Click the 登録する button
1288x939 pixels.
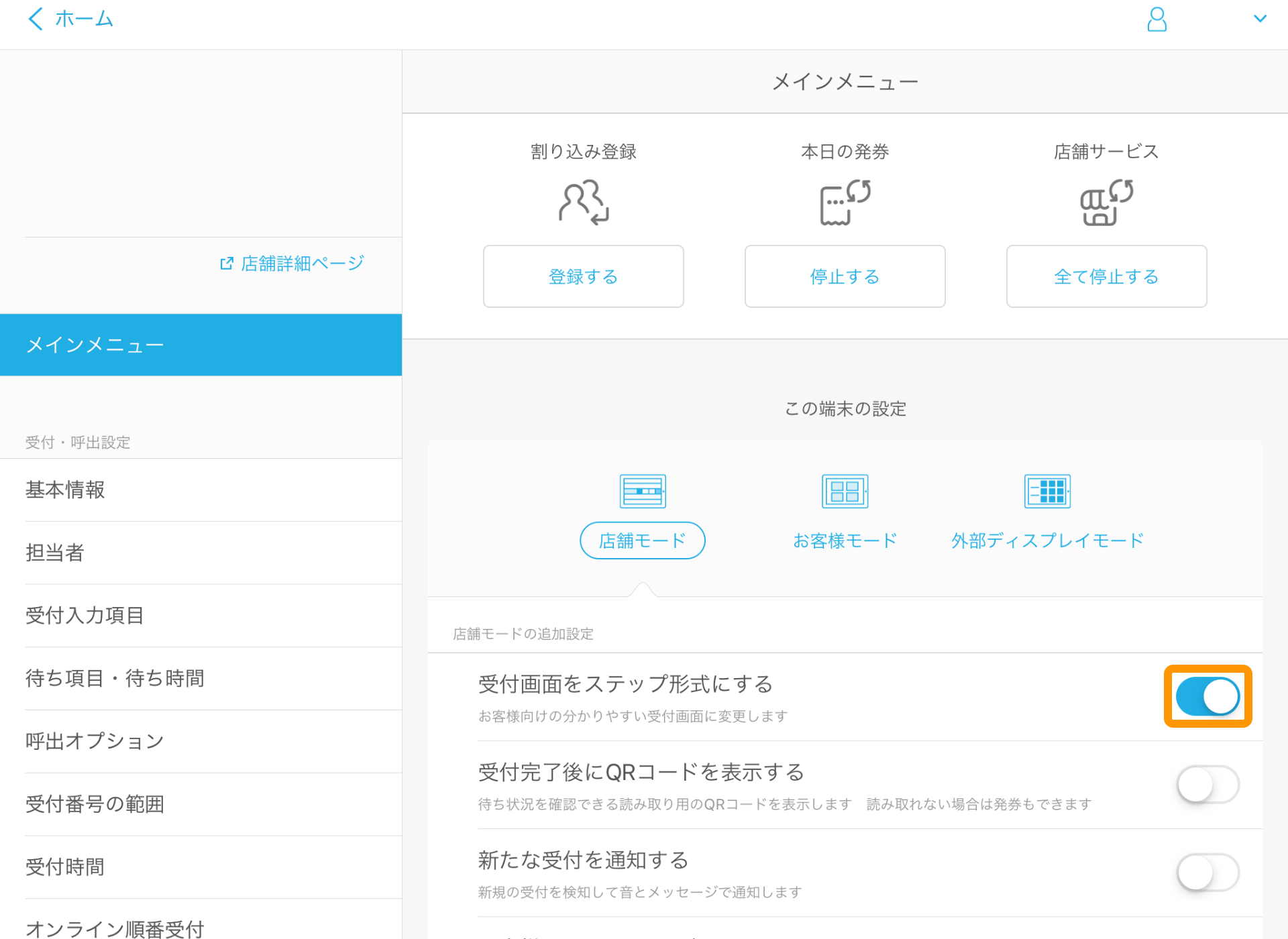[584, 276]
